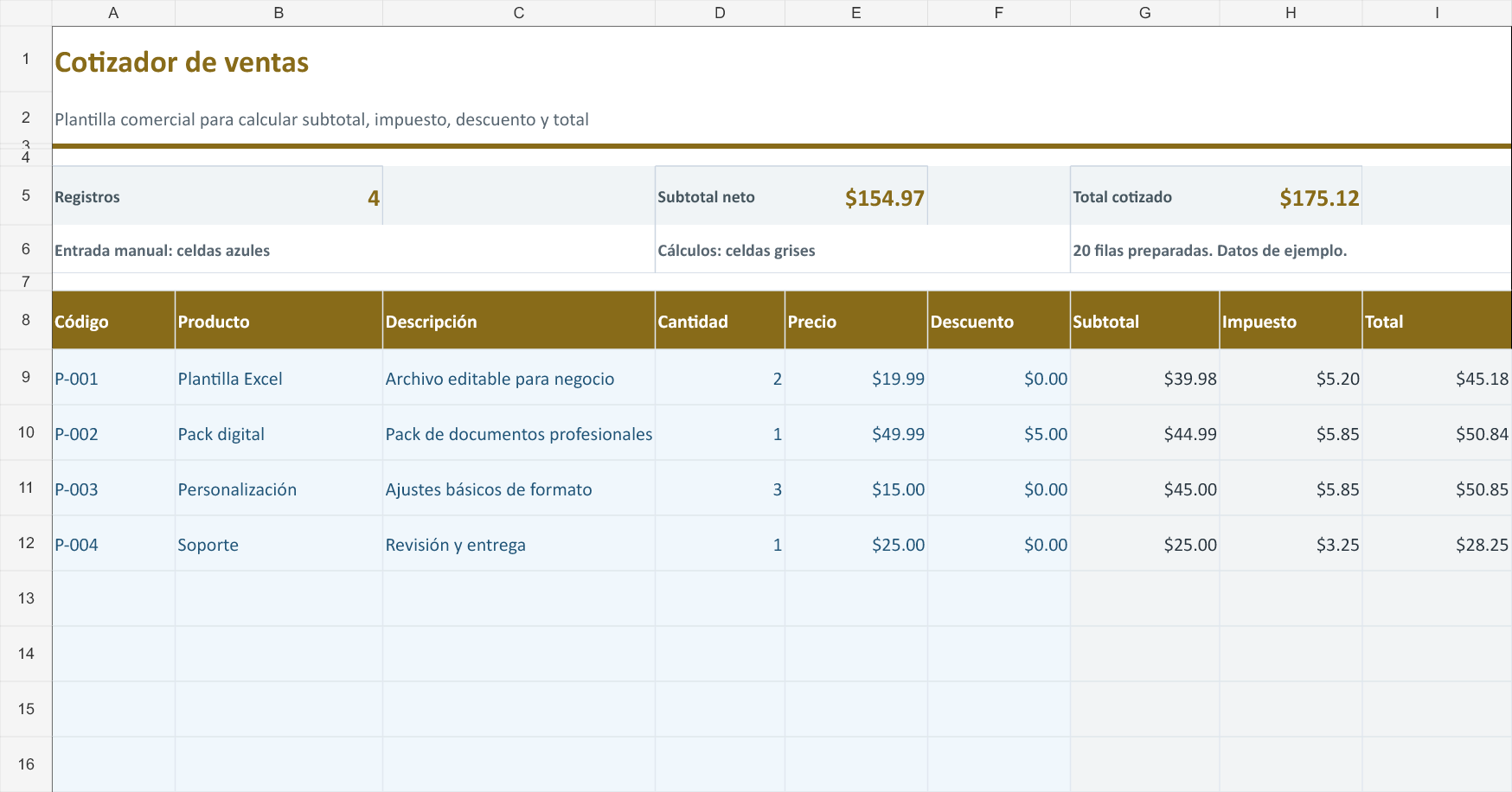Select the $50.85 total cell
The image size is (1512, 792).
(1437, 489)
